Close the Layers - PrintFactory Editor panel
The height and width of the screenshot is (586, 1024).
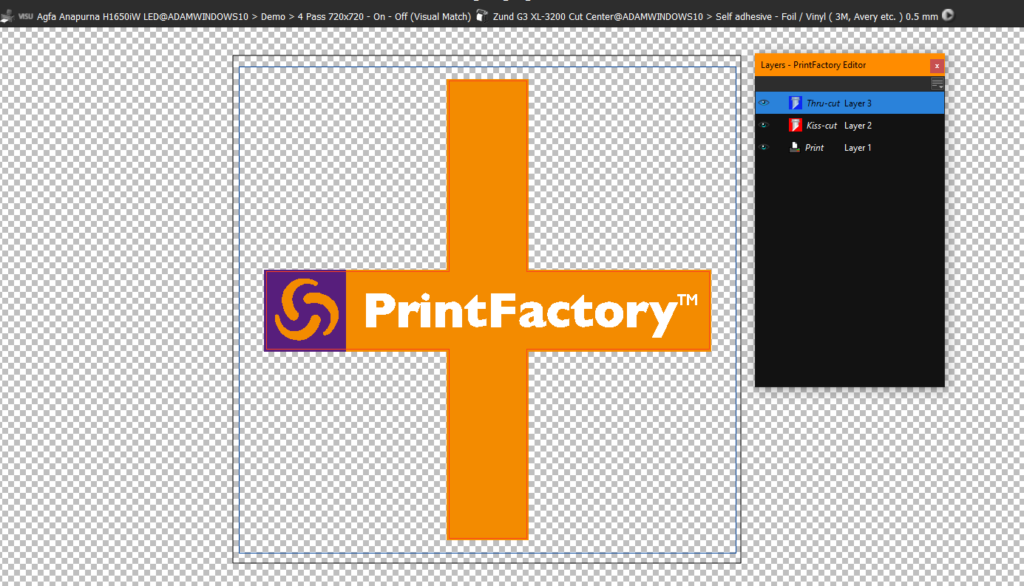936,65
